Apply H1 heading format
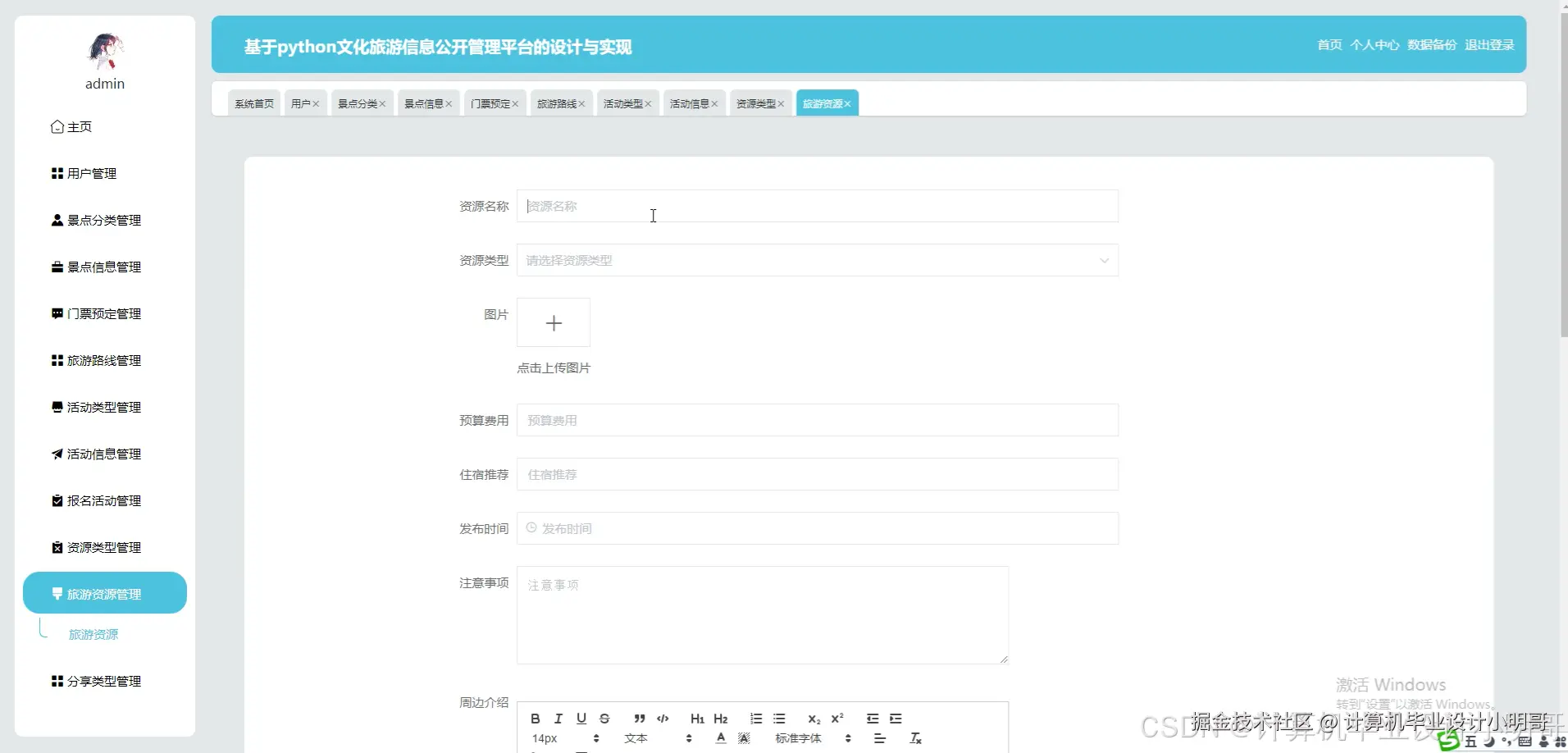Viewport: 1568px width, 753px height. [696, 719]
